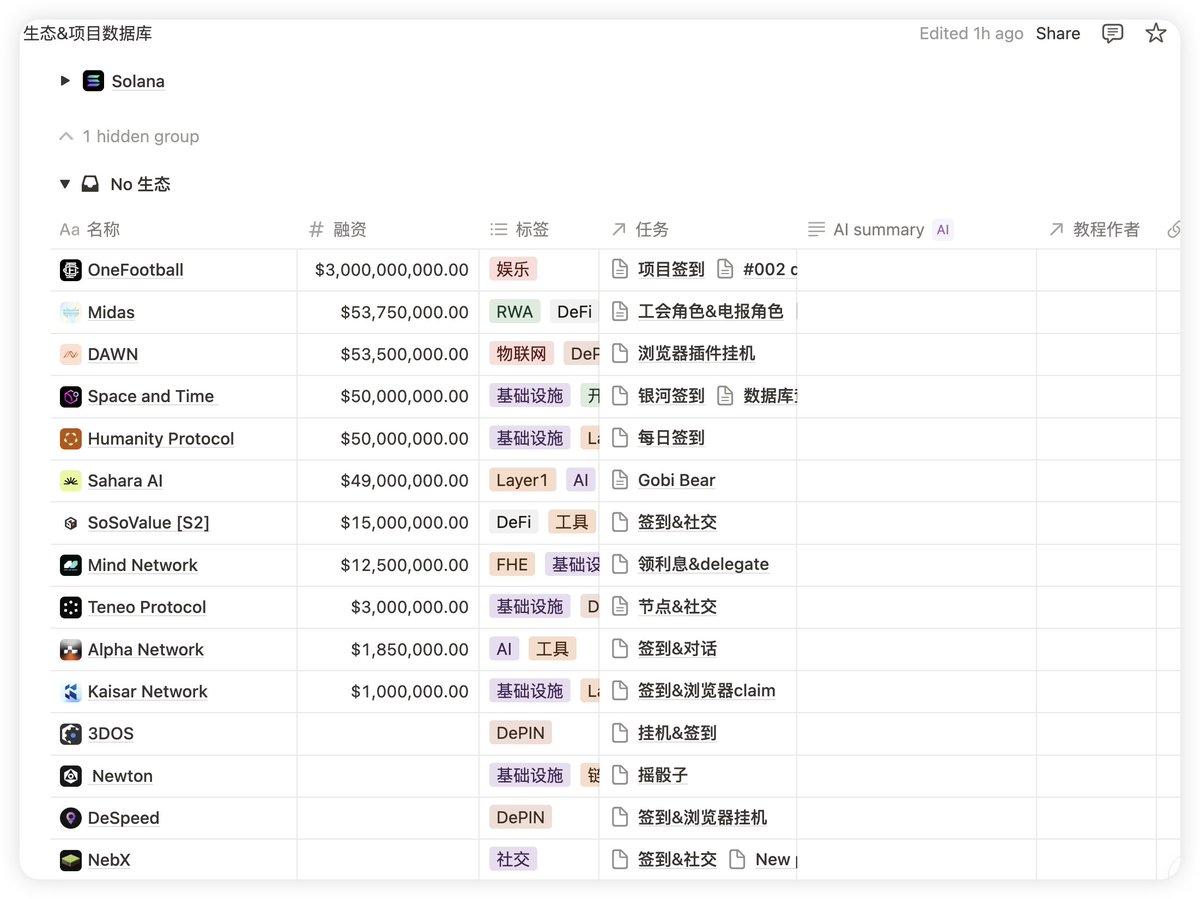Click the Newton project icon
Screen dimensions: 1200x899
point(70,776)
